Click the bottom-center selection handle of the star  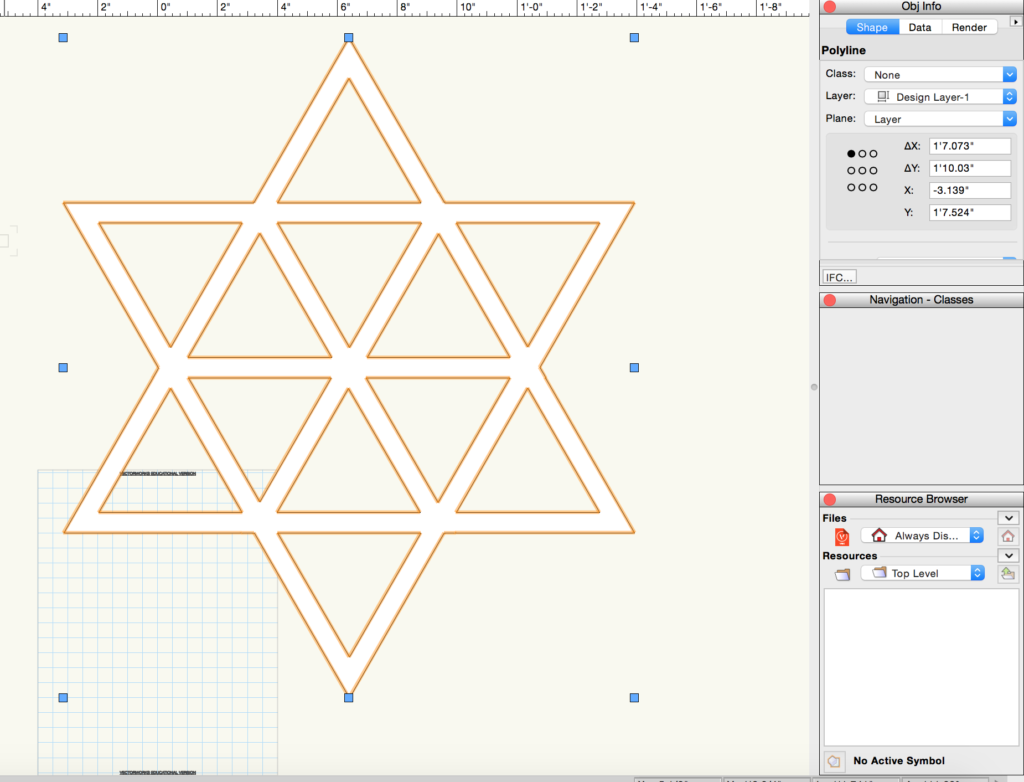349,698
